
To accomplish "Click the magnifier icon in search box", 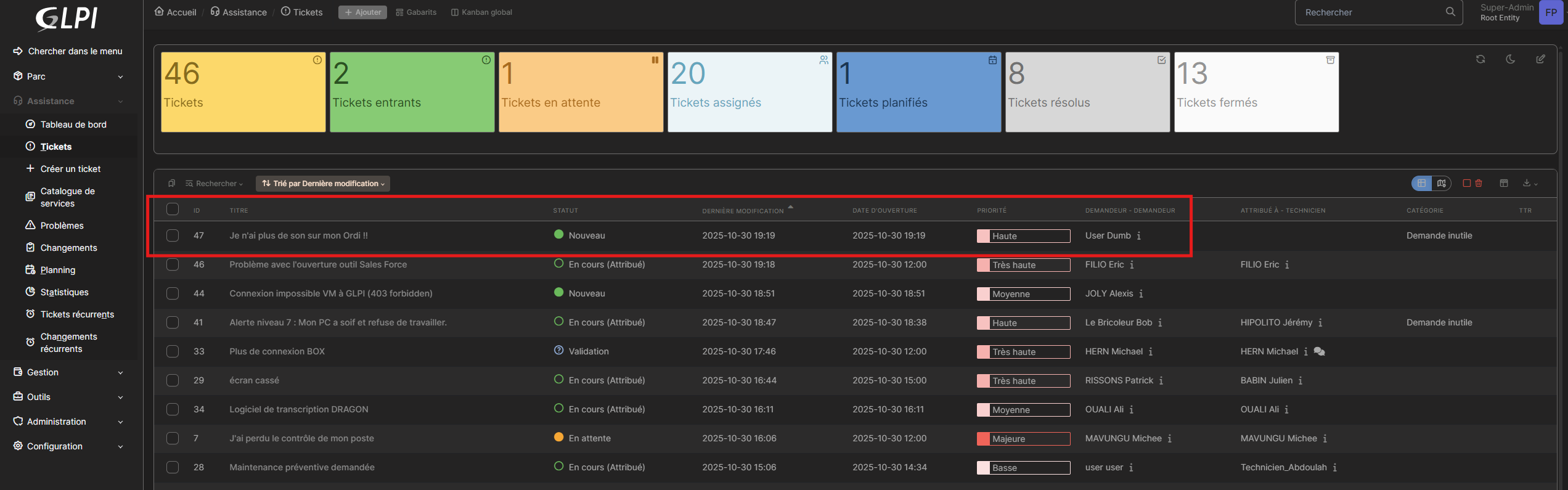I will click(1450, 12).
